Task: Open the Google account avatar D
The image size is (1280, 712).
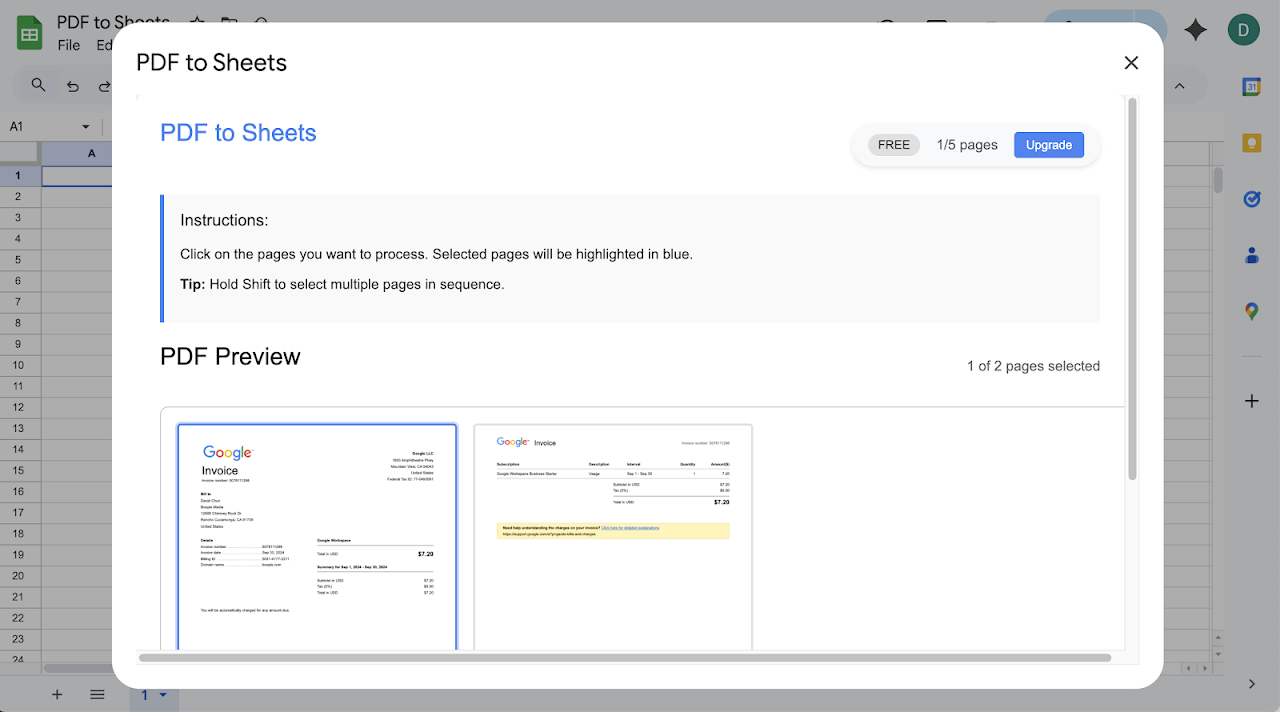Action: pyautogui.click(x=1243, y=30)
